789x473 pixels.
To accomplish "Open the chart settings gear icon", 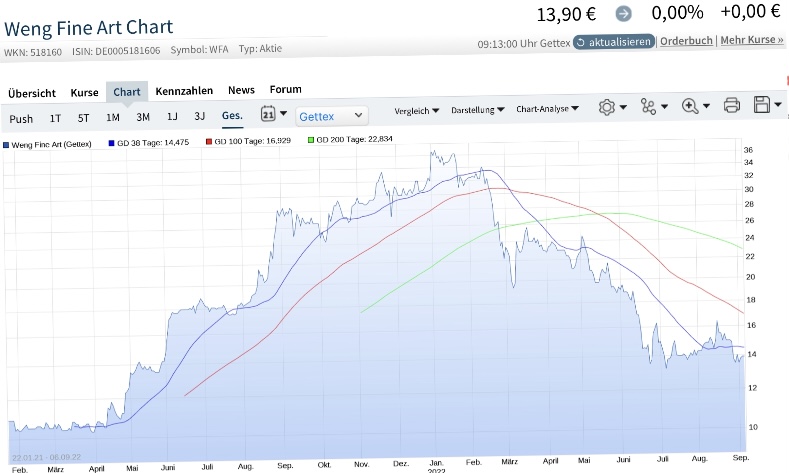I will (x=606, y=107).
